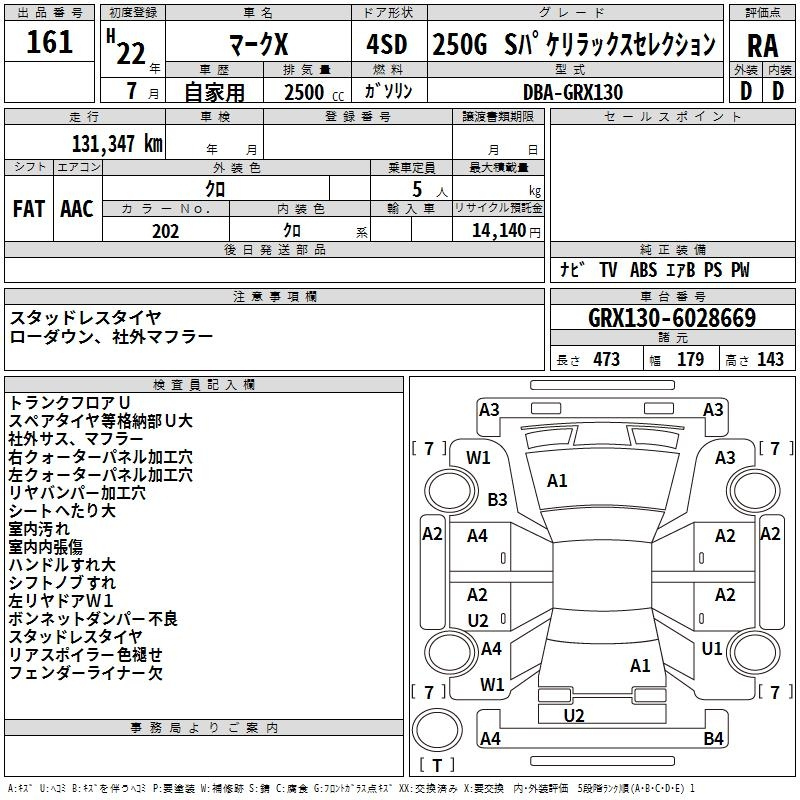Click the model code DBA-GRX130
The image size is (800, 800).
pos(572,92)
